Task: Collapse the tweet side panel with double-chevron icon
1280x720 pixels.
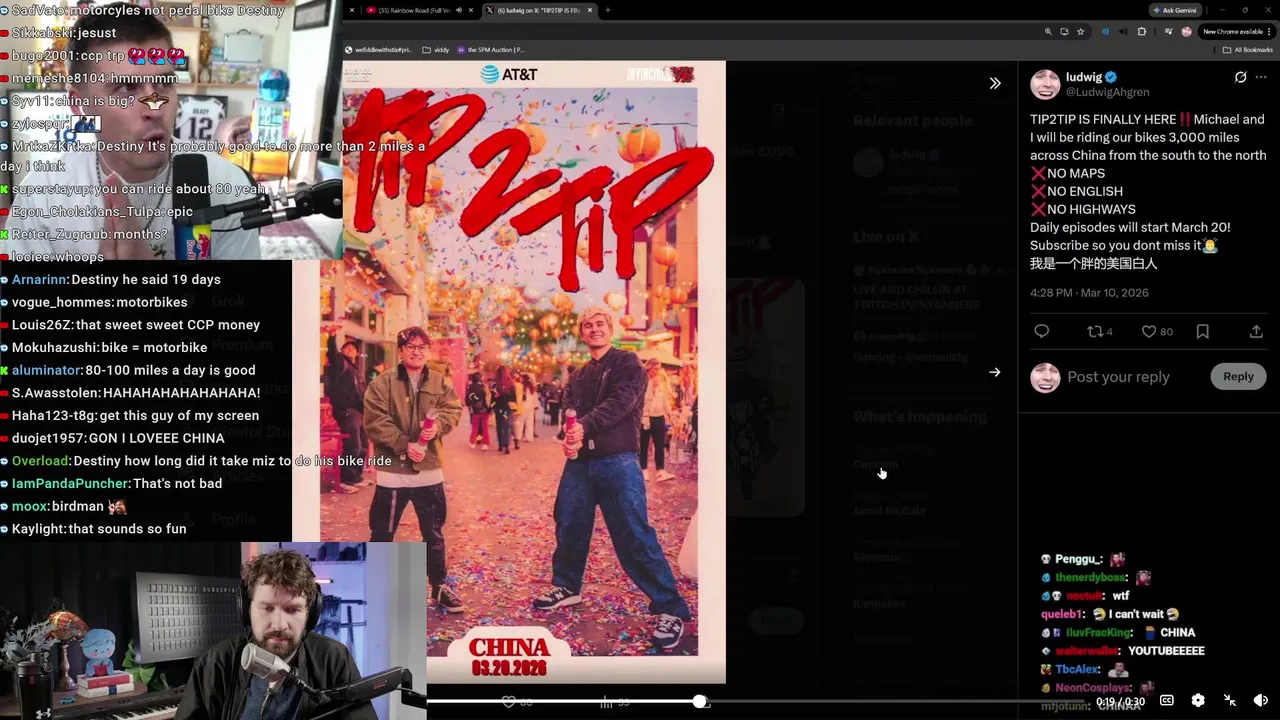Action: pos(995,83)
